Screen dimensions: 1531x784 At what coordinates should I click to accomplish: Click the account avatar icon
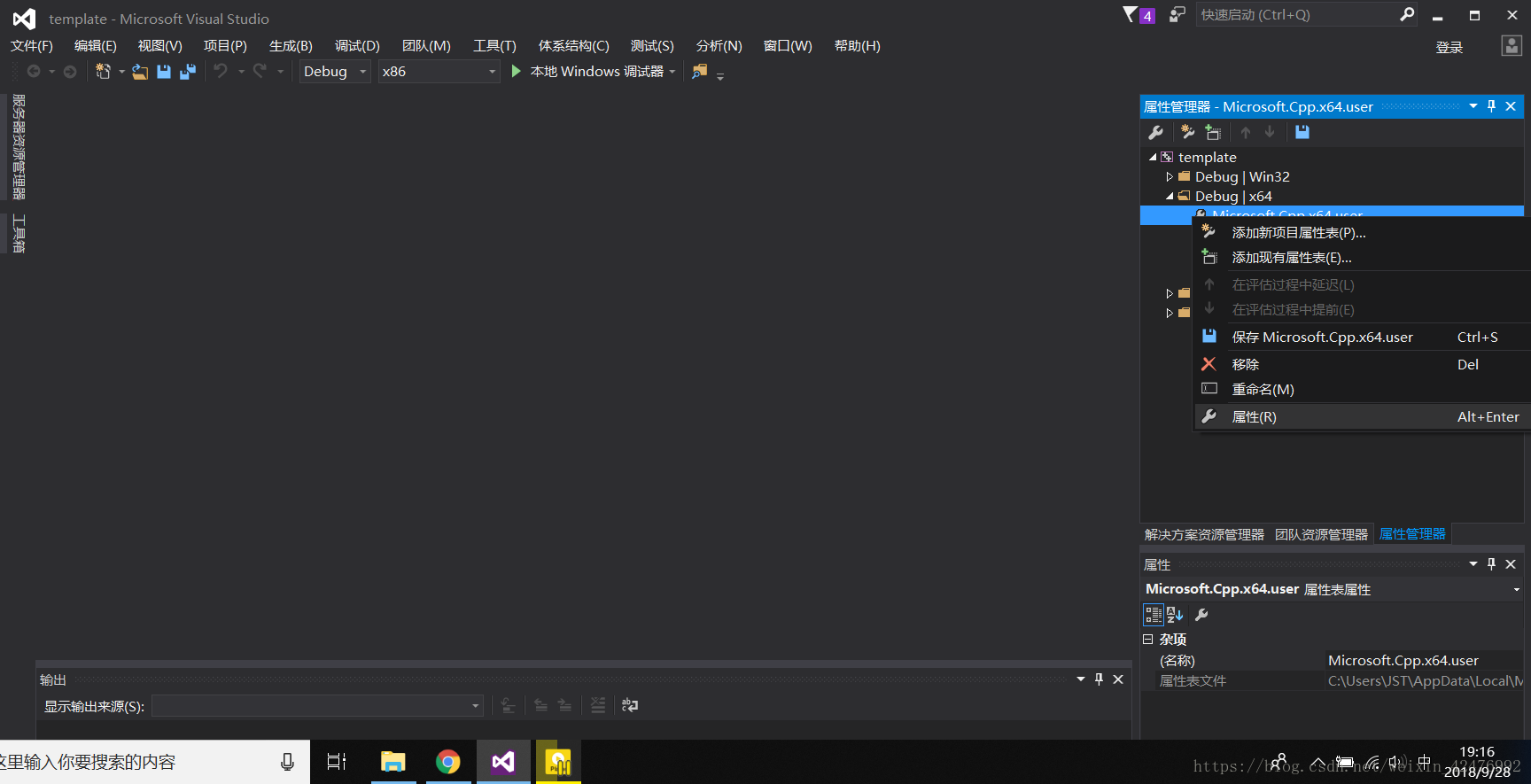pos(1512,46)
